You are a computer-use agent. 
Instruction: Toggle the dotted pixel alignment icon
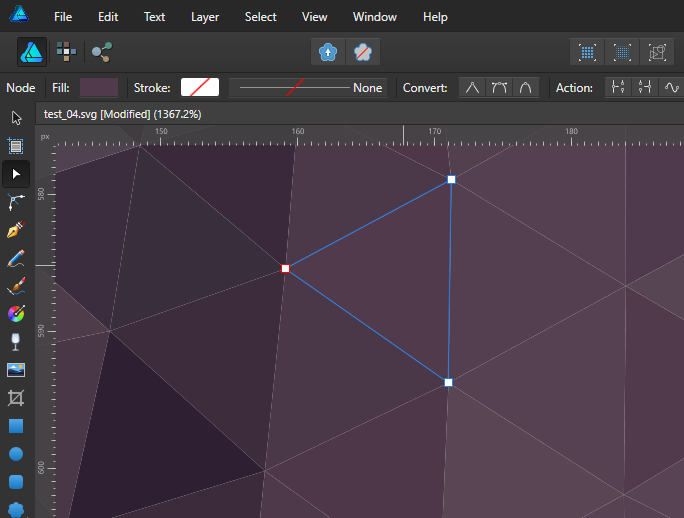point(622,52)
